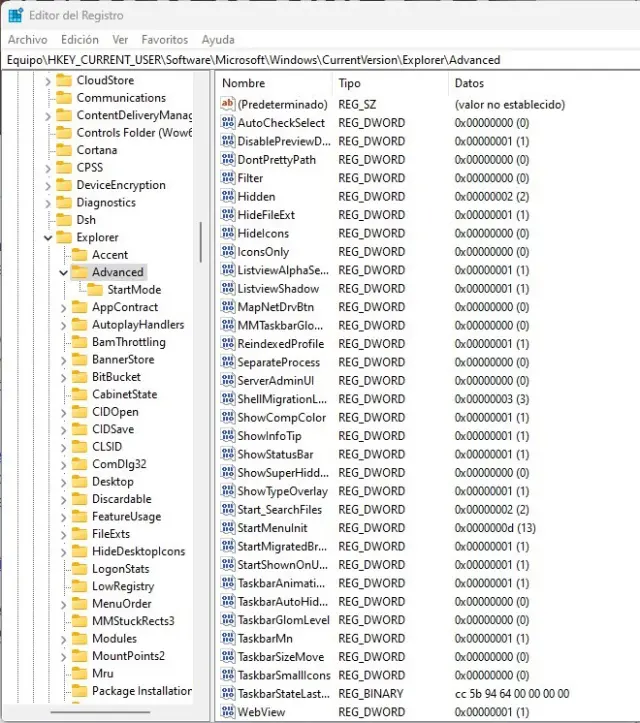
Task: Expand the CloudStore key
Action: (x=48, y=81)
